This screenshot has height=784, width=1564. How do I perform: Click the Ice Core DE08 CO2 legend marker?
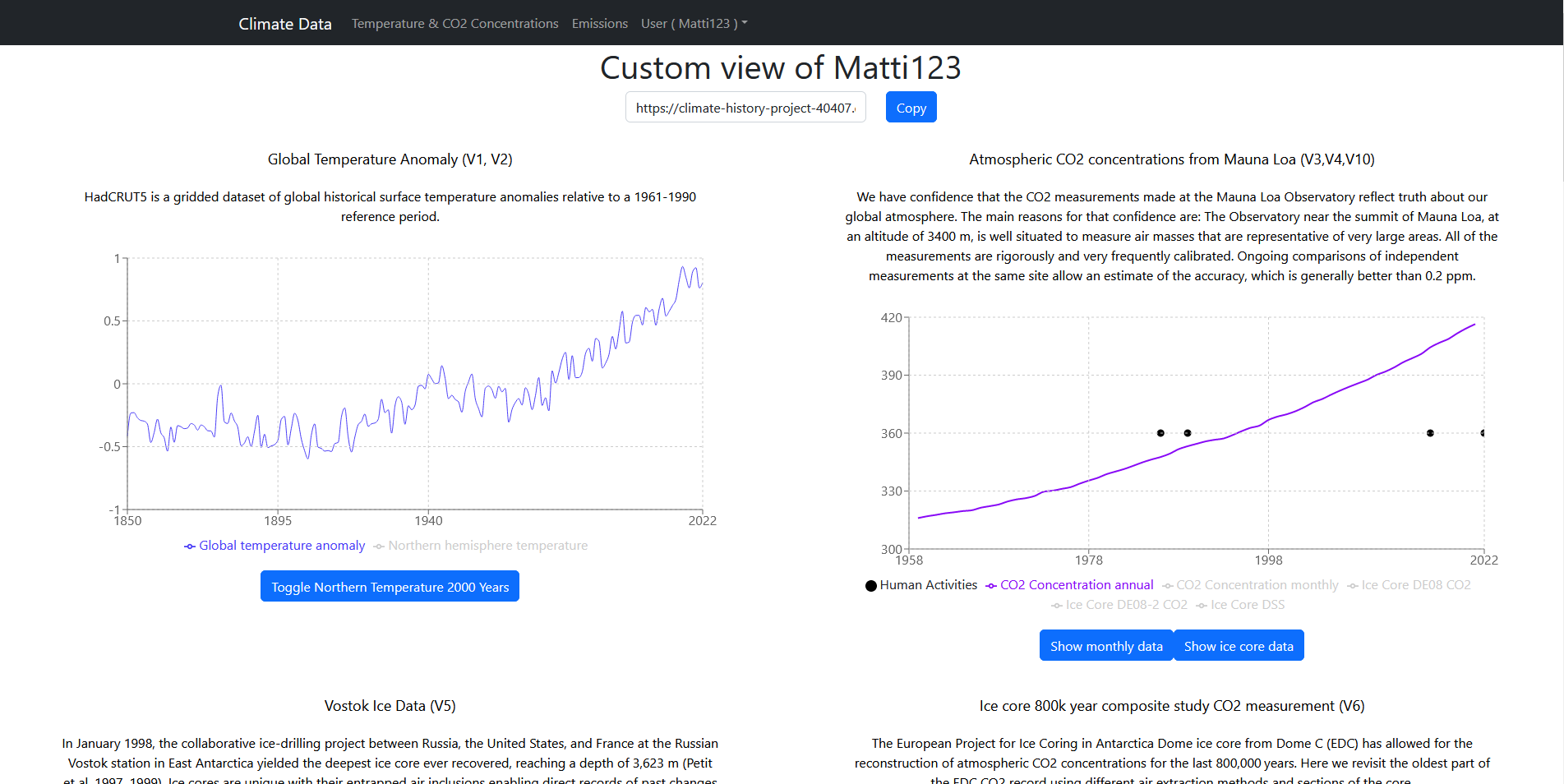click(x=1352, y=585)
